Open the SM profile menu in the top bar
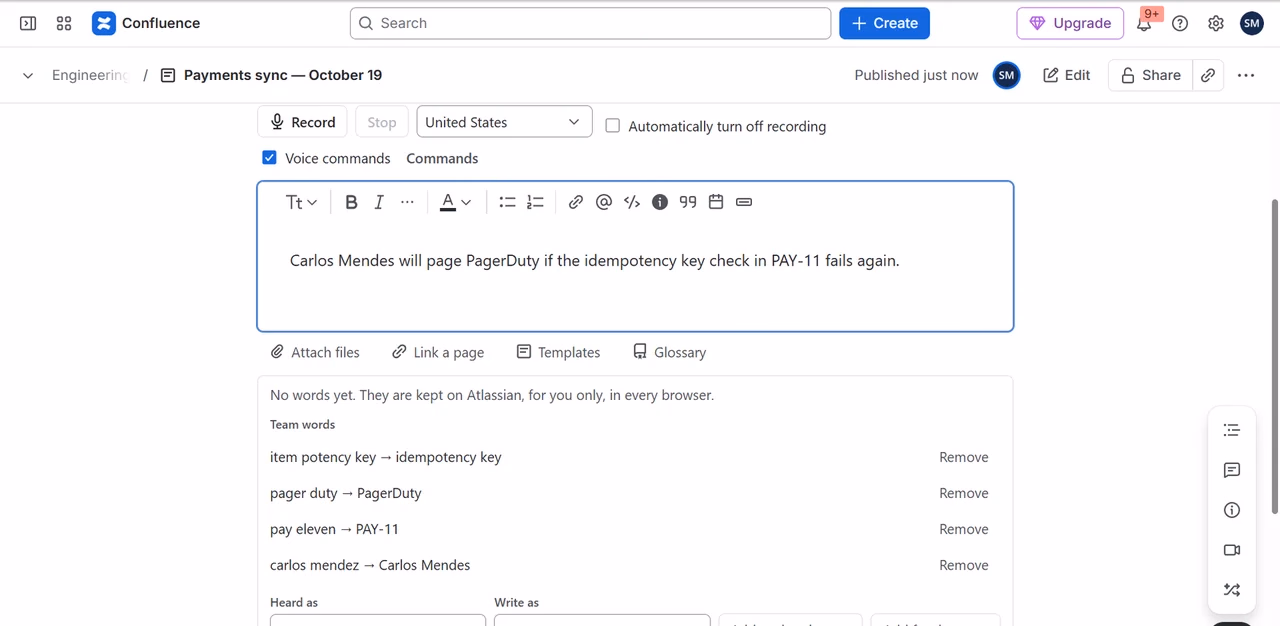 pyautogui.click(x=1252, y=23)
